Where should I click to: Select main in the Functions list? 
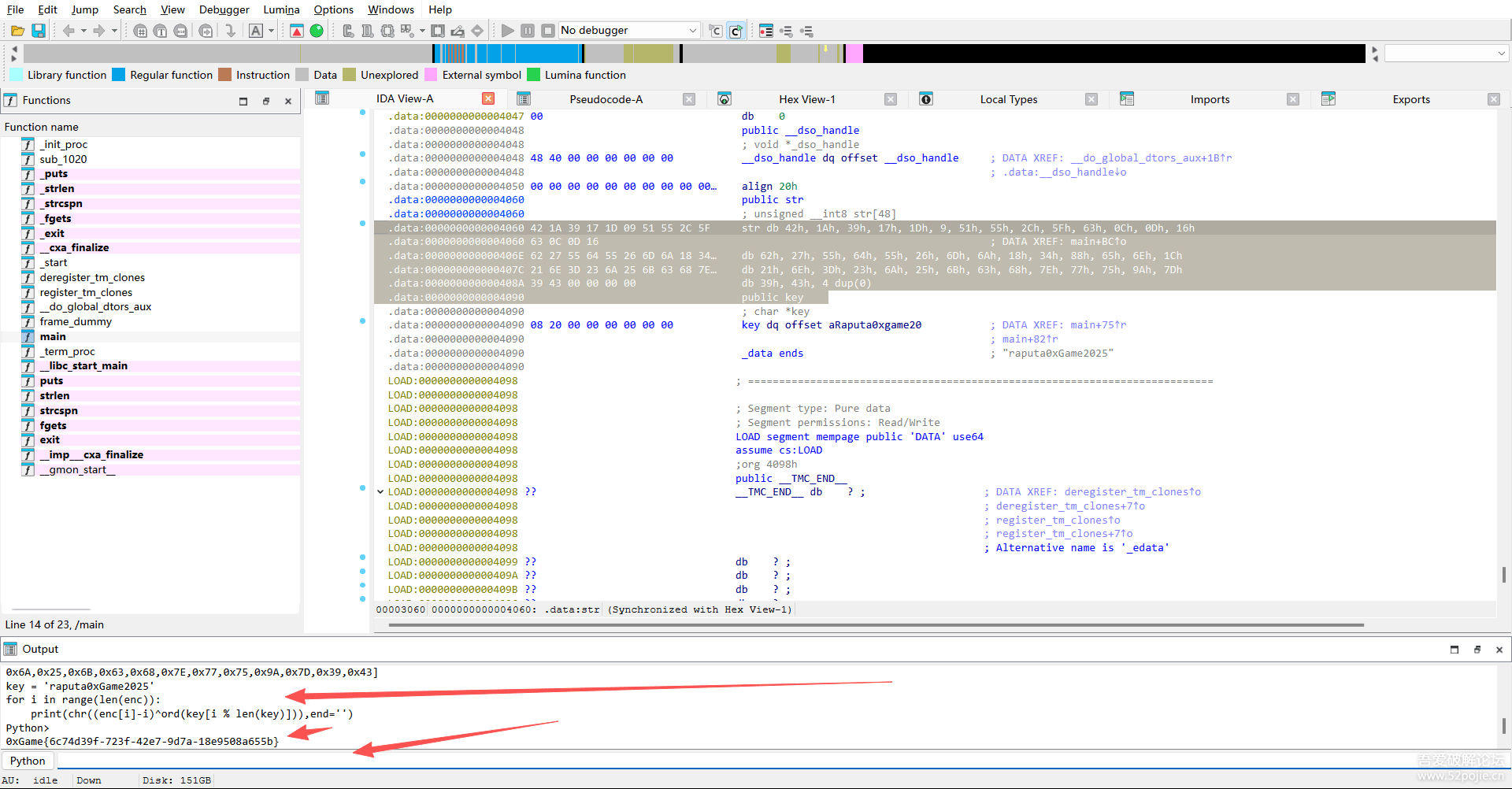[x=53, y=336]
